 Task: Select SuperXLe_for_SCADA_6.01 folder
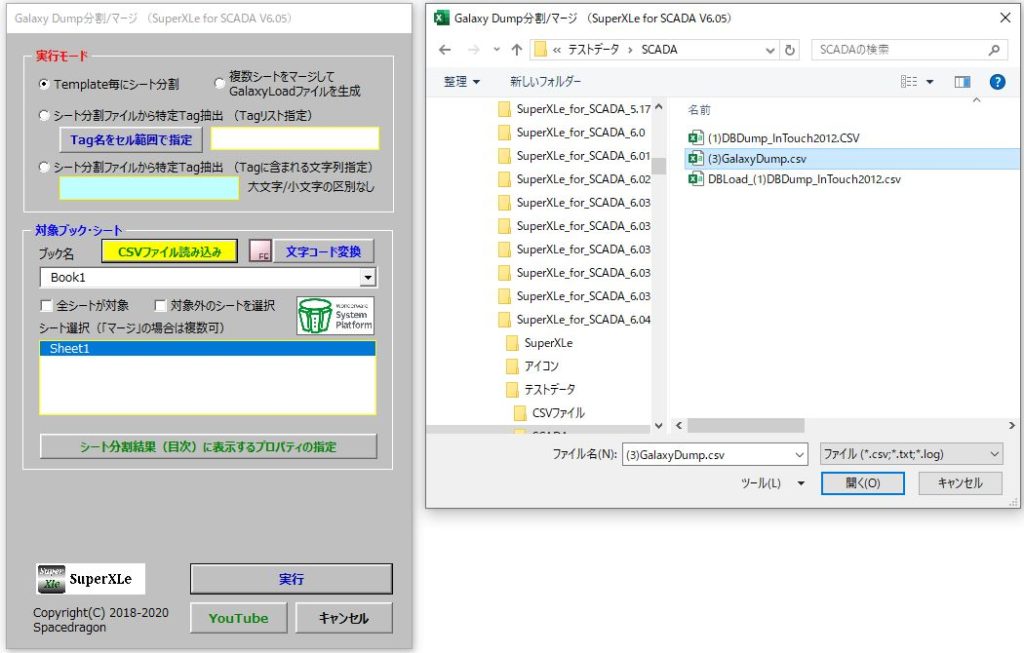tap(583, 156)
